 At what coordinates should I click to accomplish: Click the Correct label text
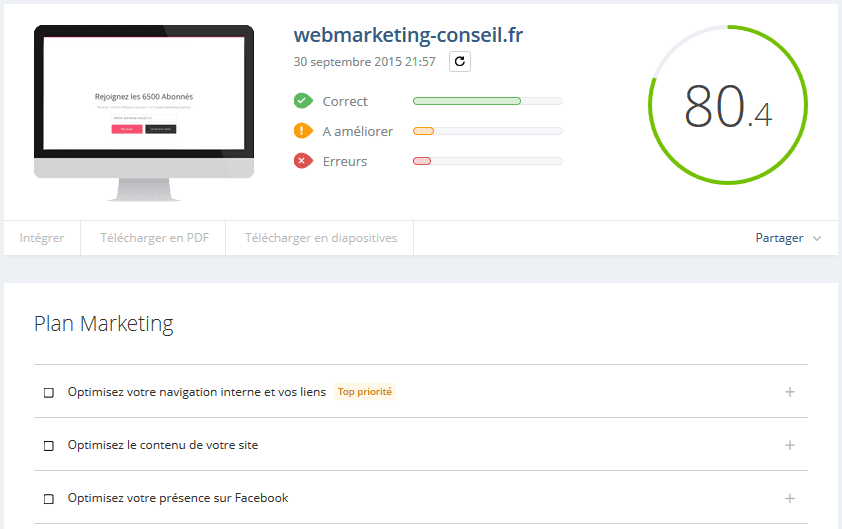click(345, 102)
